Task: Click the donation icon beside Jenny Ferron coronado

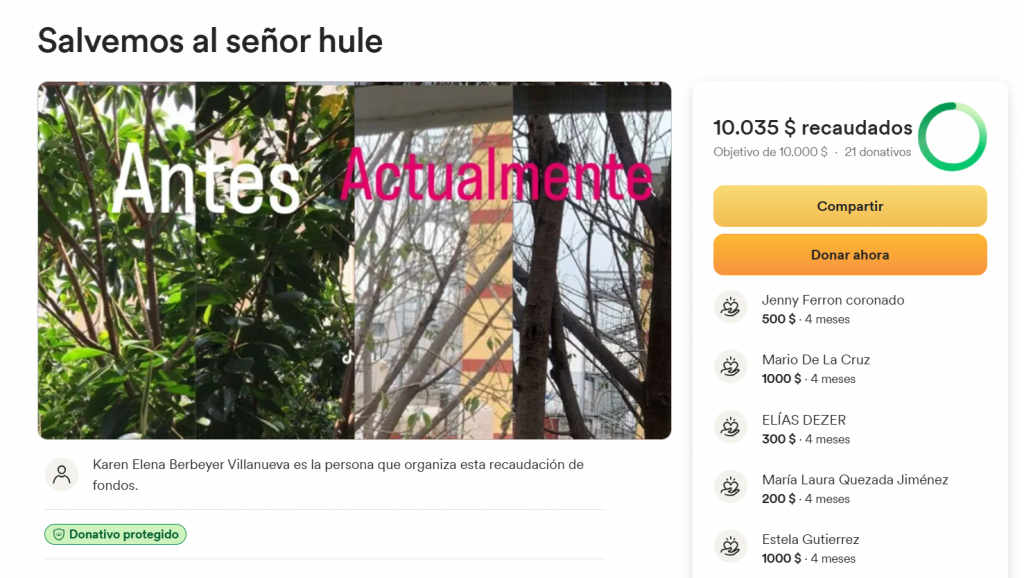Action: [730, 307]
